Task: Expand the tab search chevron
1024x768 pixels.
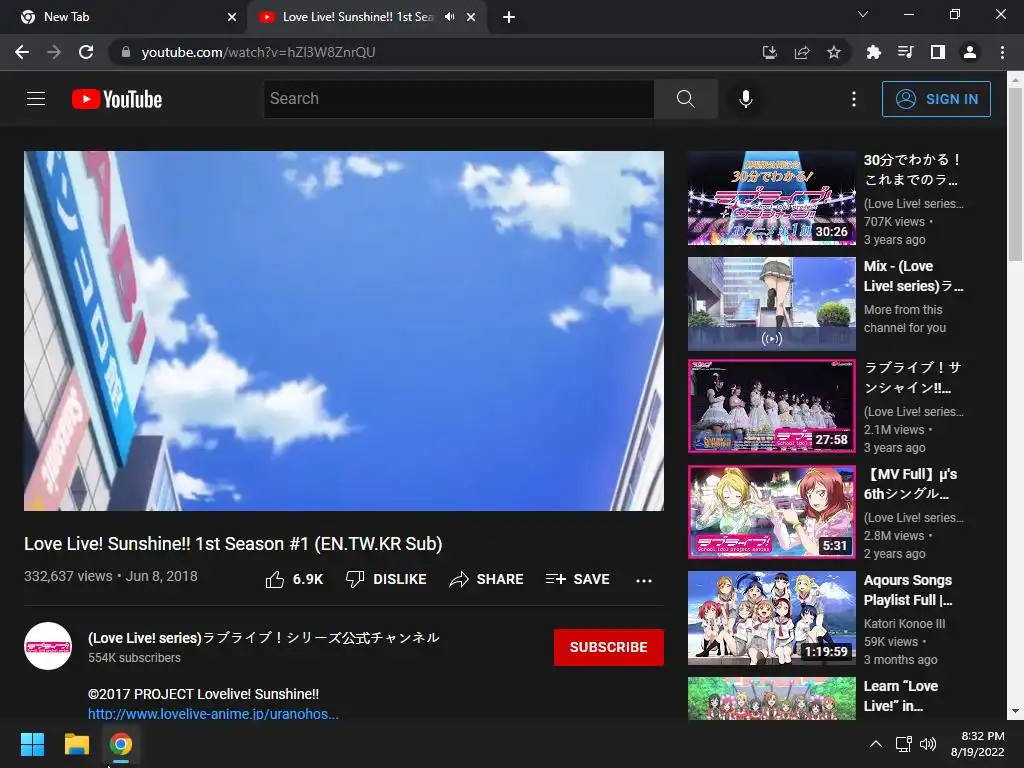Action: point(863,14)
